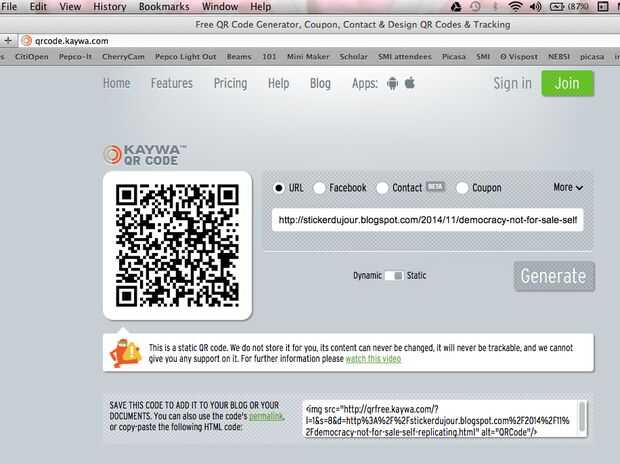This screenshot has height=464, width=620.
Task: Open the code's permalink link
Action: coord(266,416)
